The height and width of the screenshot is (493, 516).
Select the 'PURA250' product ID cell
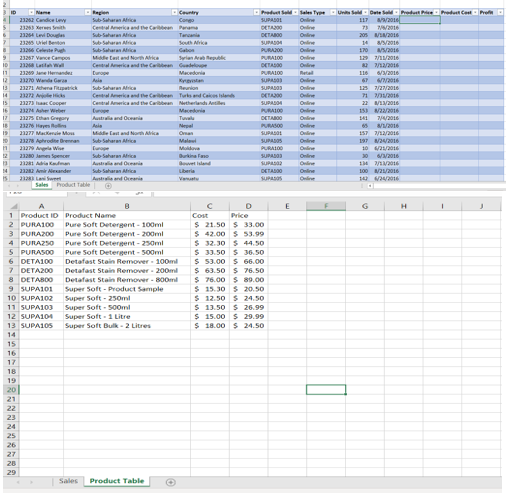click(x=41, y=243)
